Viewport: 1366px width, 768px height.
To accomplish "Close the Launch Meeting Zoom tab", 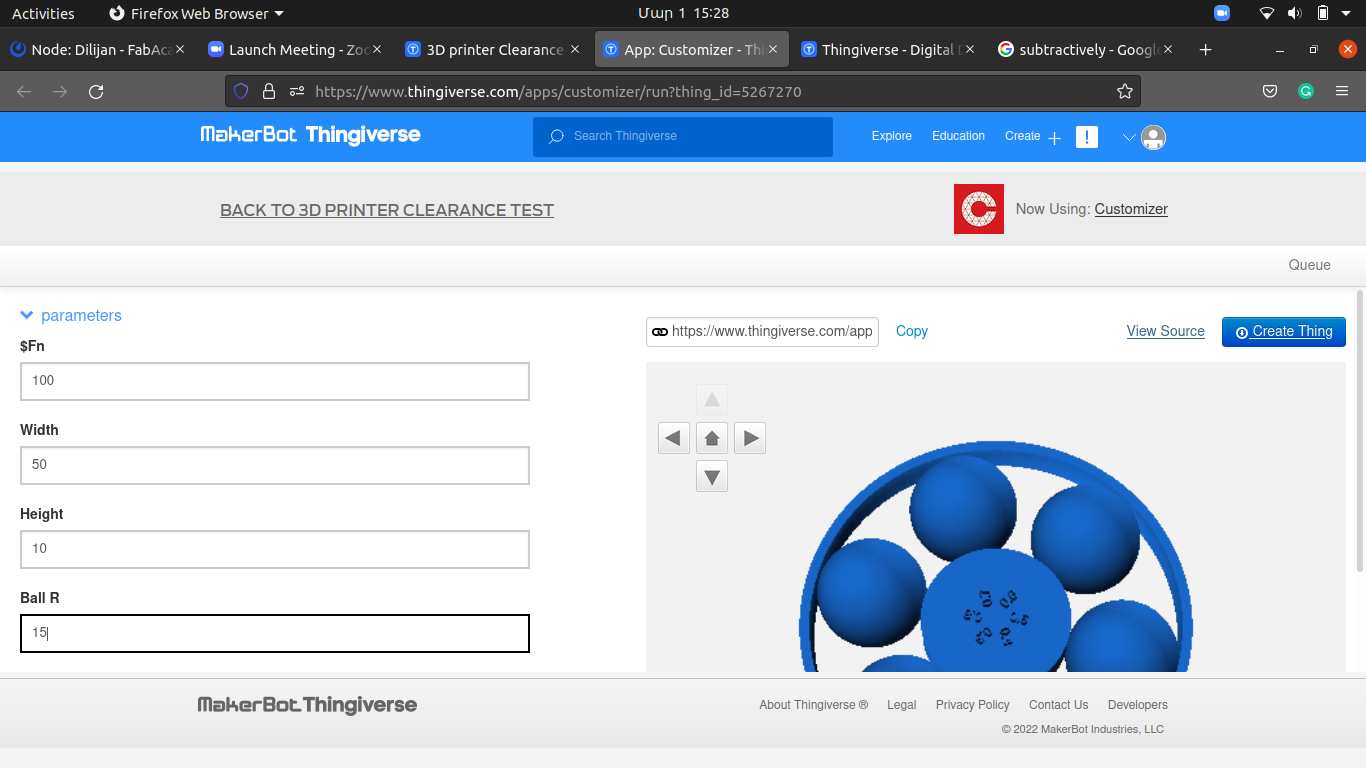I will [377, 49].
